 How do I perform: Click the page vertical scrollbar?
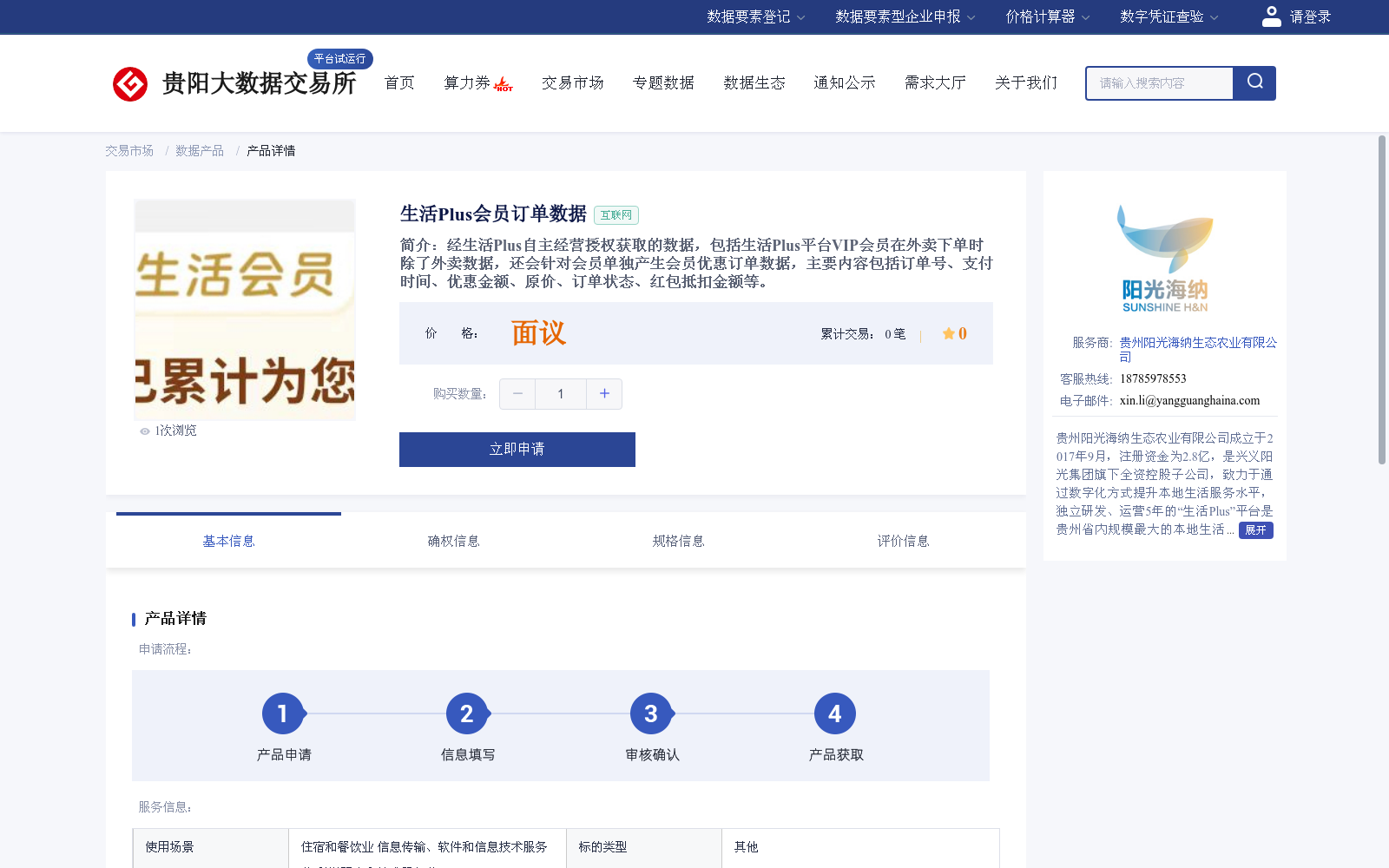click(x=1382, y=299)
